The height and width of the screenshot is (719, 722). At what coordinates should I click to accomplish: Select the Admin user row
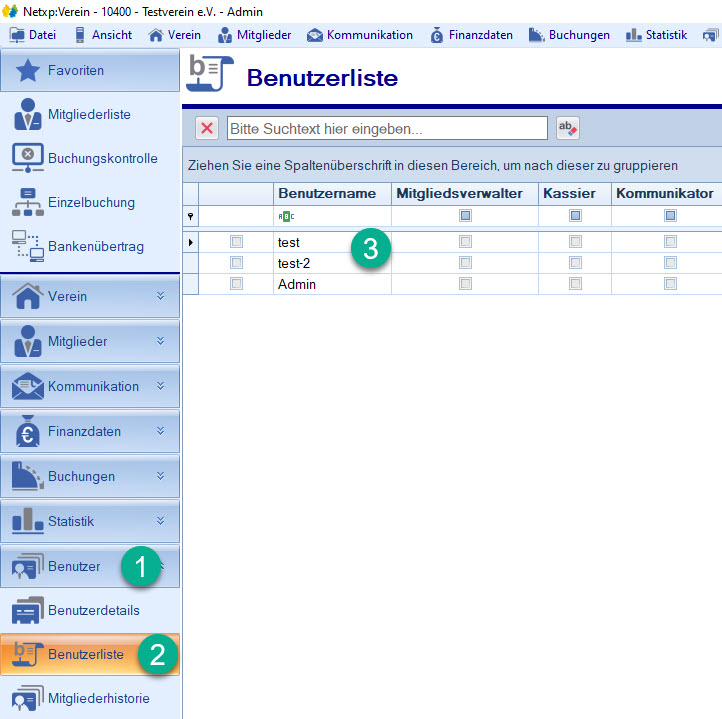(x=297, y=284)
